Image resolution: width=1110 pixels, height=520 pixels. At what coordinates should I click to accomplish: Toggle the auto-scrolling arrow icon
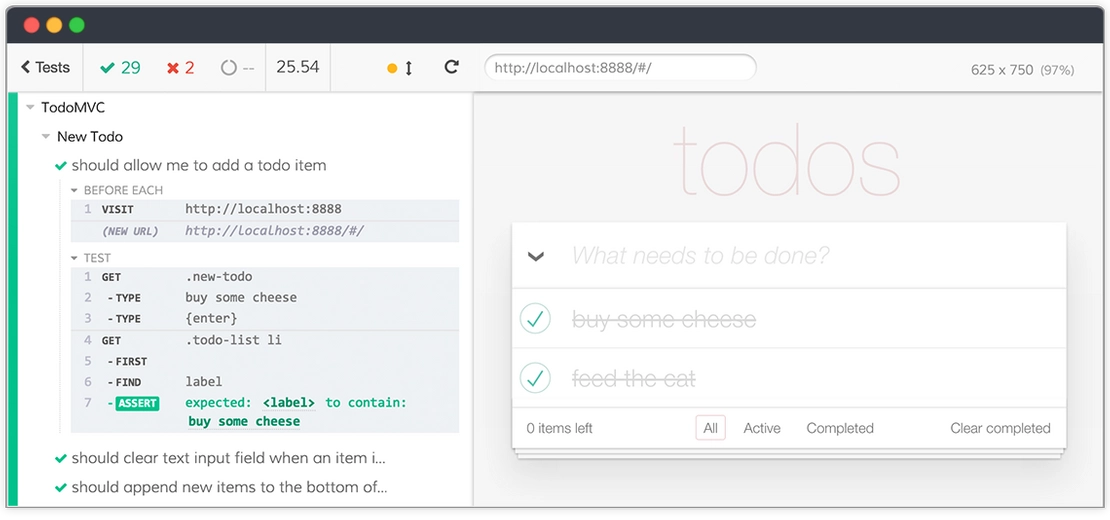[x=409, y=68]
